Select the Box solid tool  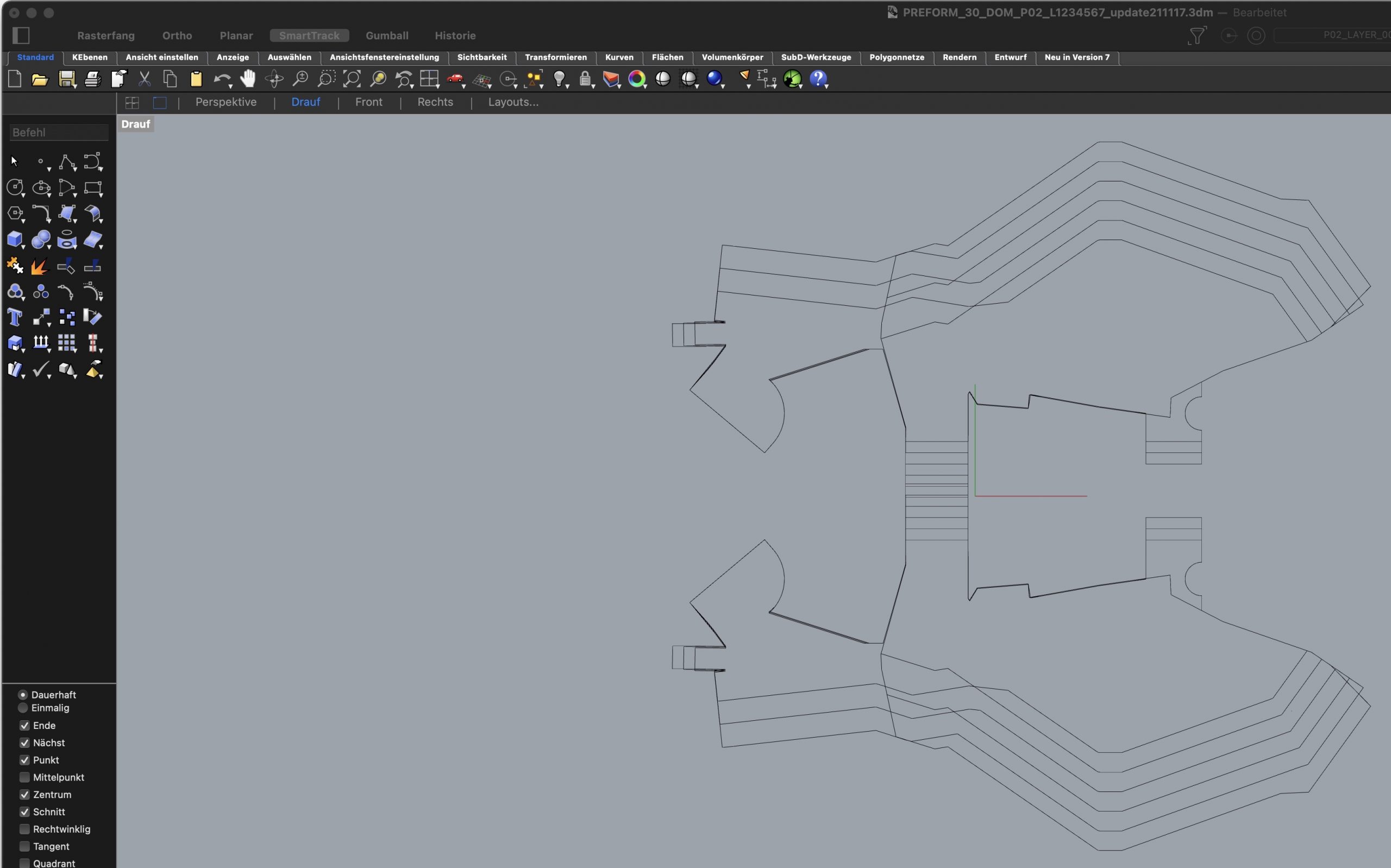[x=15, y=239]
